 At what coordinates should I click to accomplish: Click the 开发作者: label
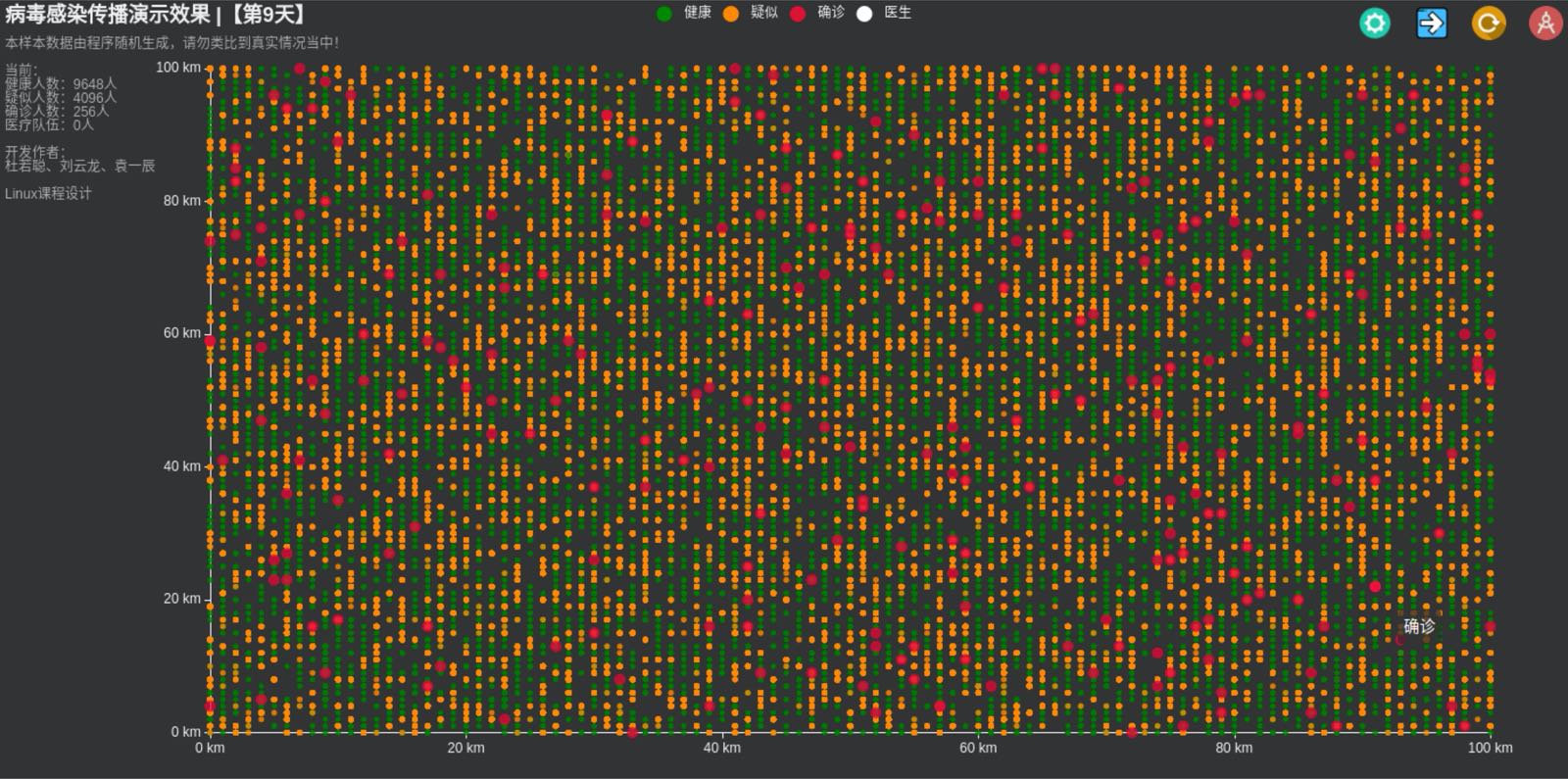click(34, 152)
